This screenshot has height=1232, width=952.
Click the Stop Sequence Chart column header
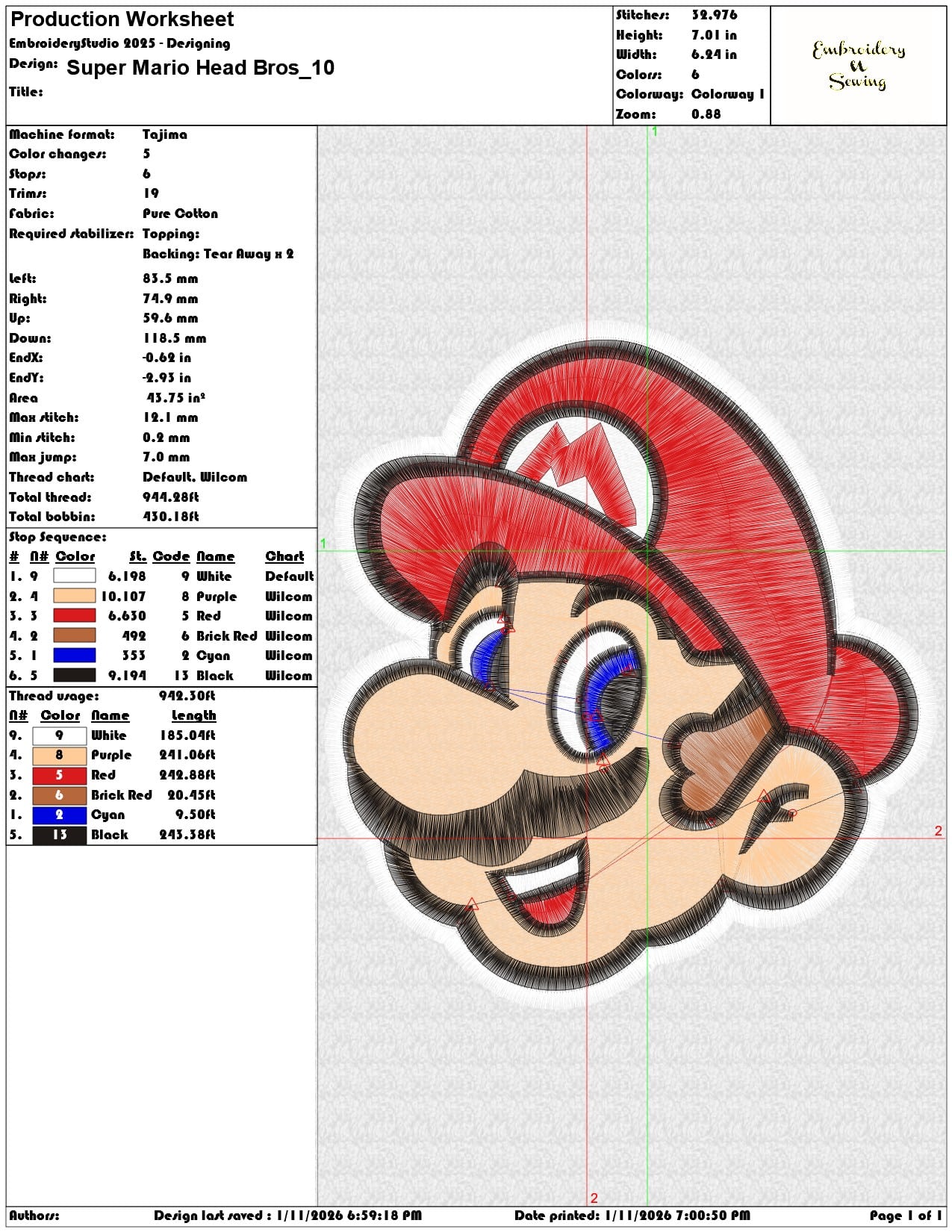click(x=284, y=556)
